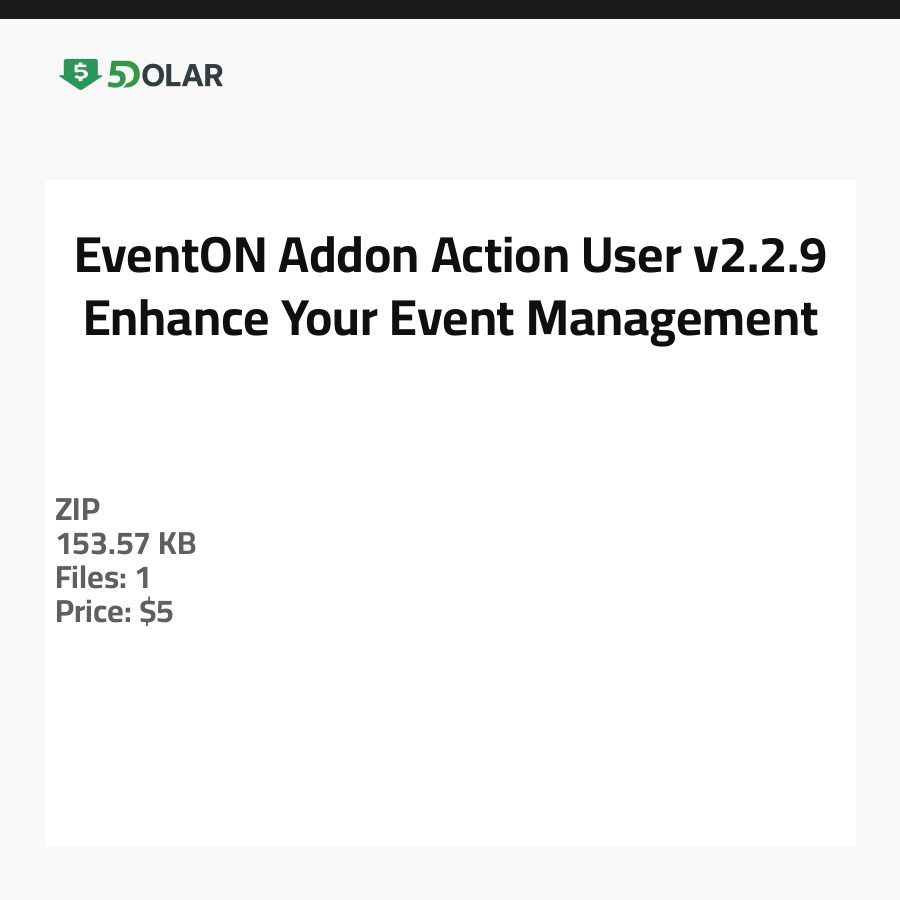Click the $5 amount in the price
The height and width of the screenshot is (900, 900).
click(156, 612)
